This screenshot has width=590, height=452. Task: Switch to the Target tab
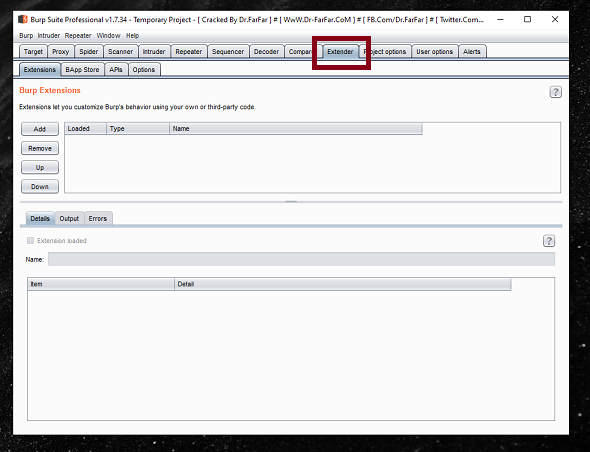33,52
